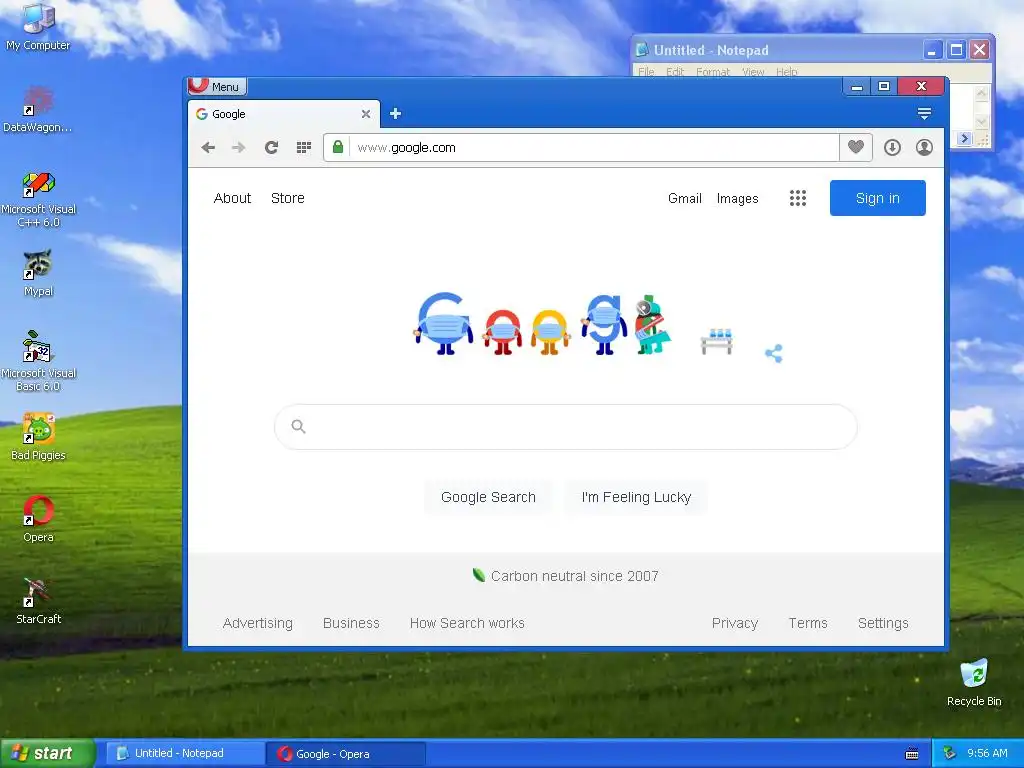Click the magnifier icon in search box
Screen dimensions: 1024x768
(x=298, y=426)
